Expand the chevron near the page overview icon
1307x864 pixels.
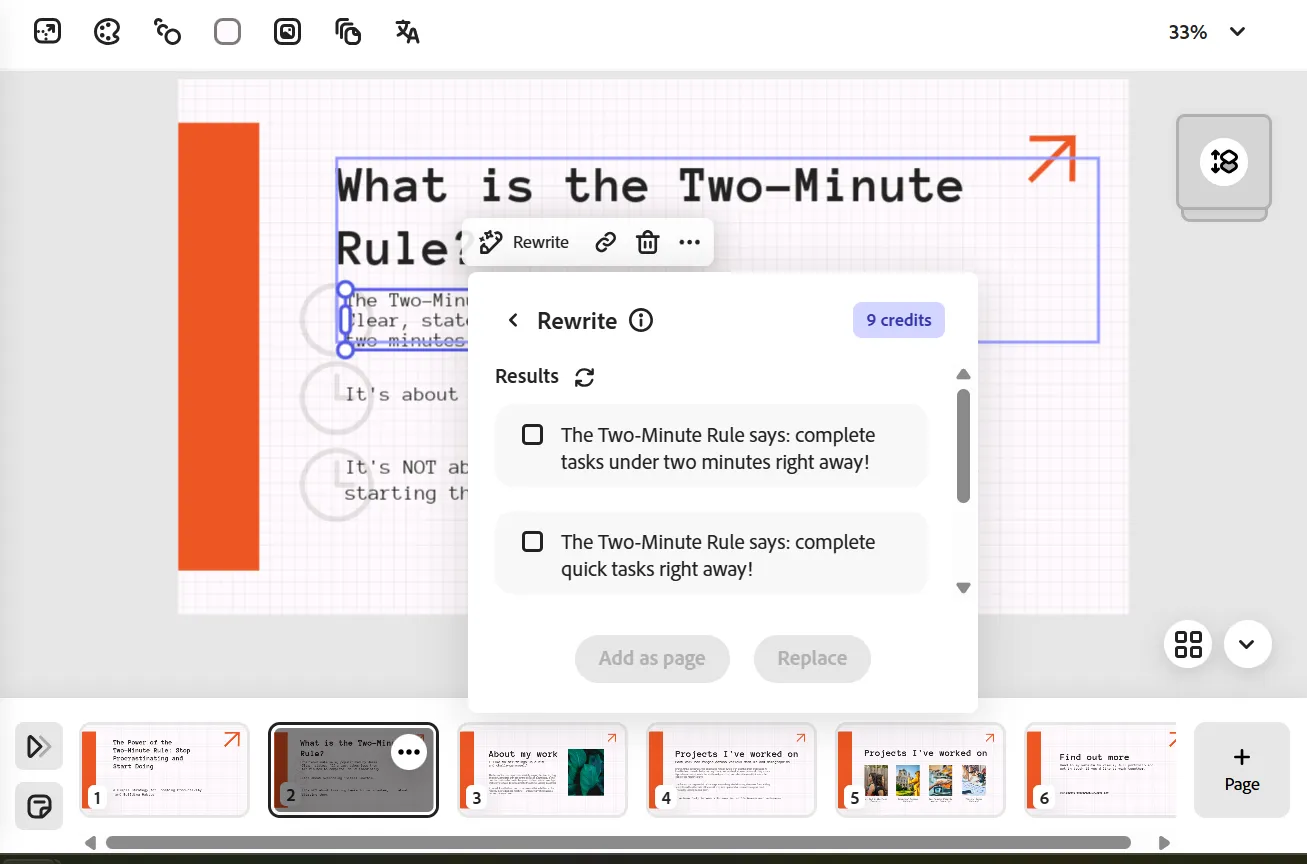pos(1247,644)
